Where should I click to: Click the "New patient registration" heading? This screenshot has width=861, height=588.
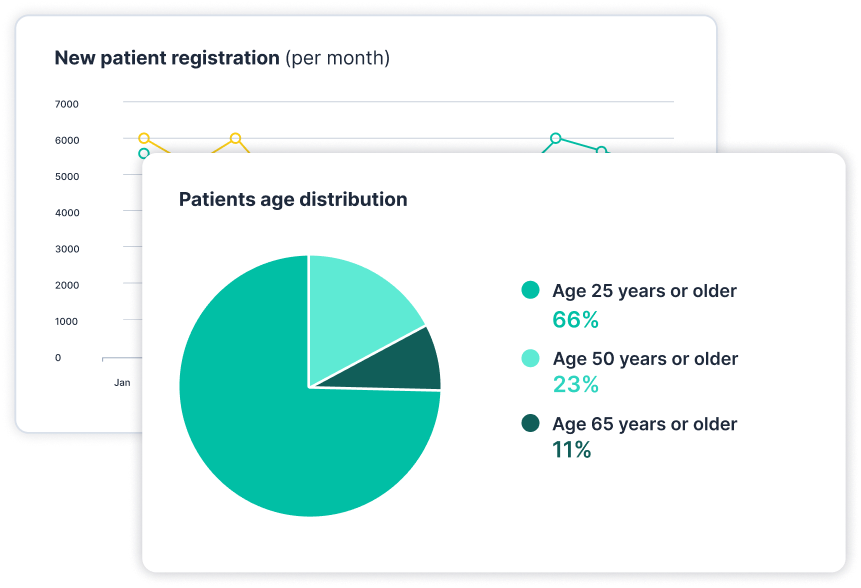[x=167, y=58]
